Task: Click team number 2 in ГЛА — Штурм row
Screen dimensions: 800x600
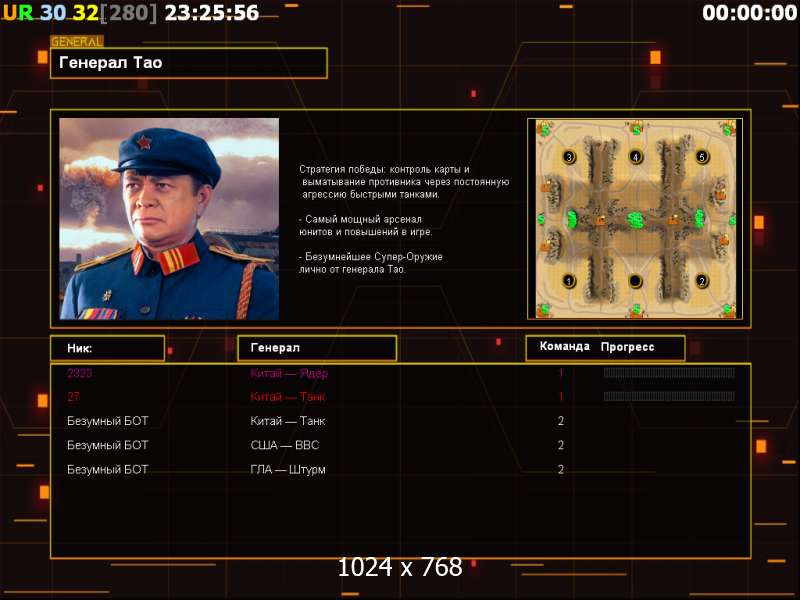Action: (x=561, y=469)
